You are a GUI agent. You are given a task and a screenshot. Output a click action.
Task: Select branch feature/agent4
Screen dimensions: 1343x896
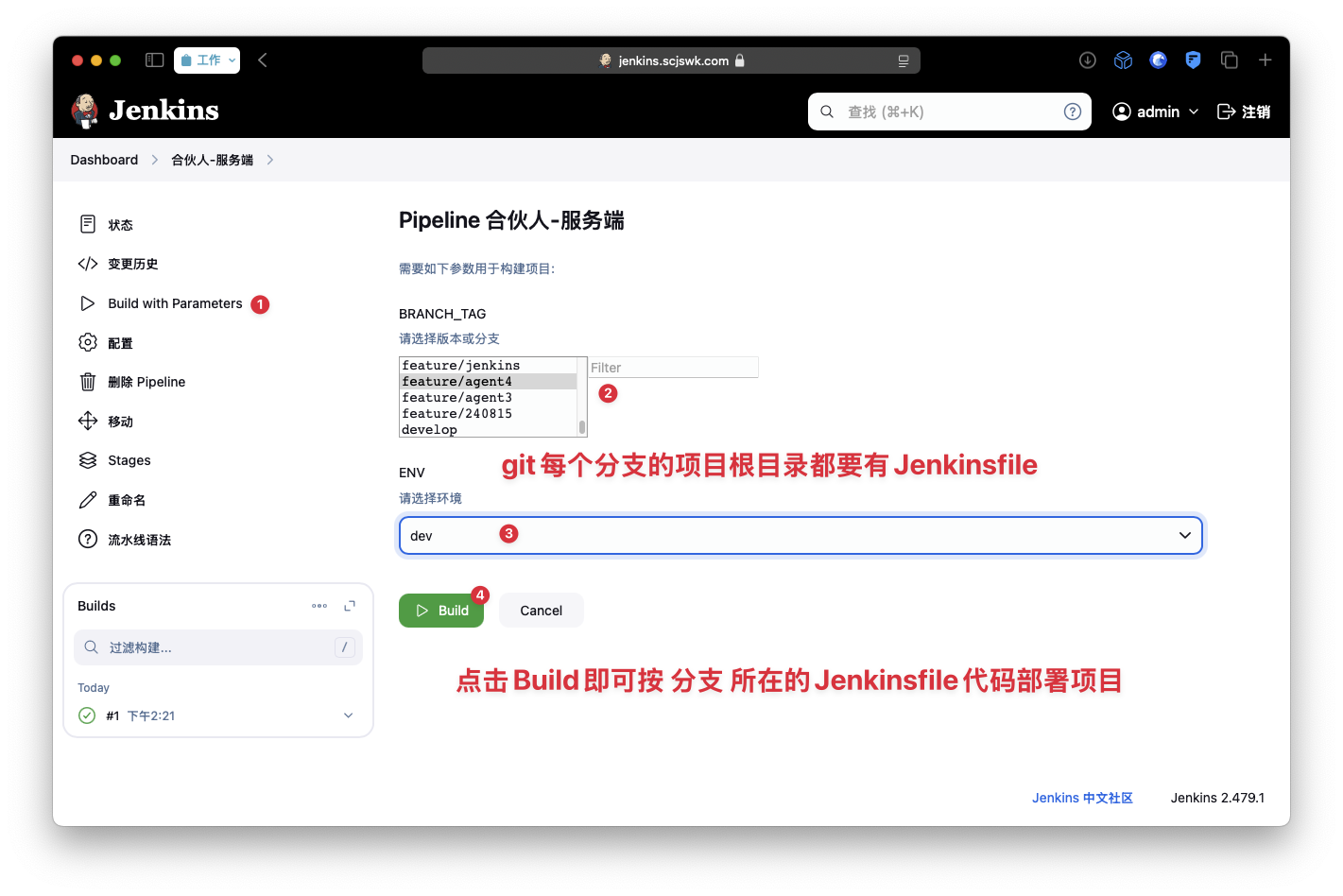[x=488, y=381]
